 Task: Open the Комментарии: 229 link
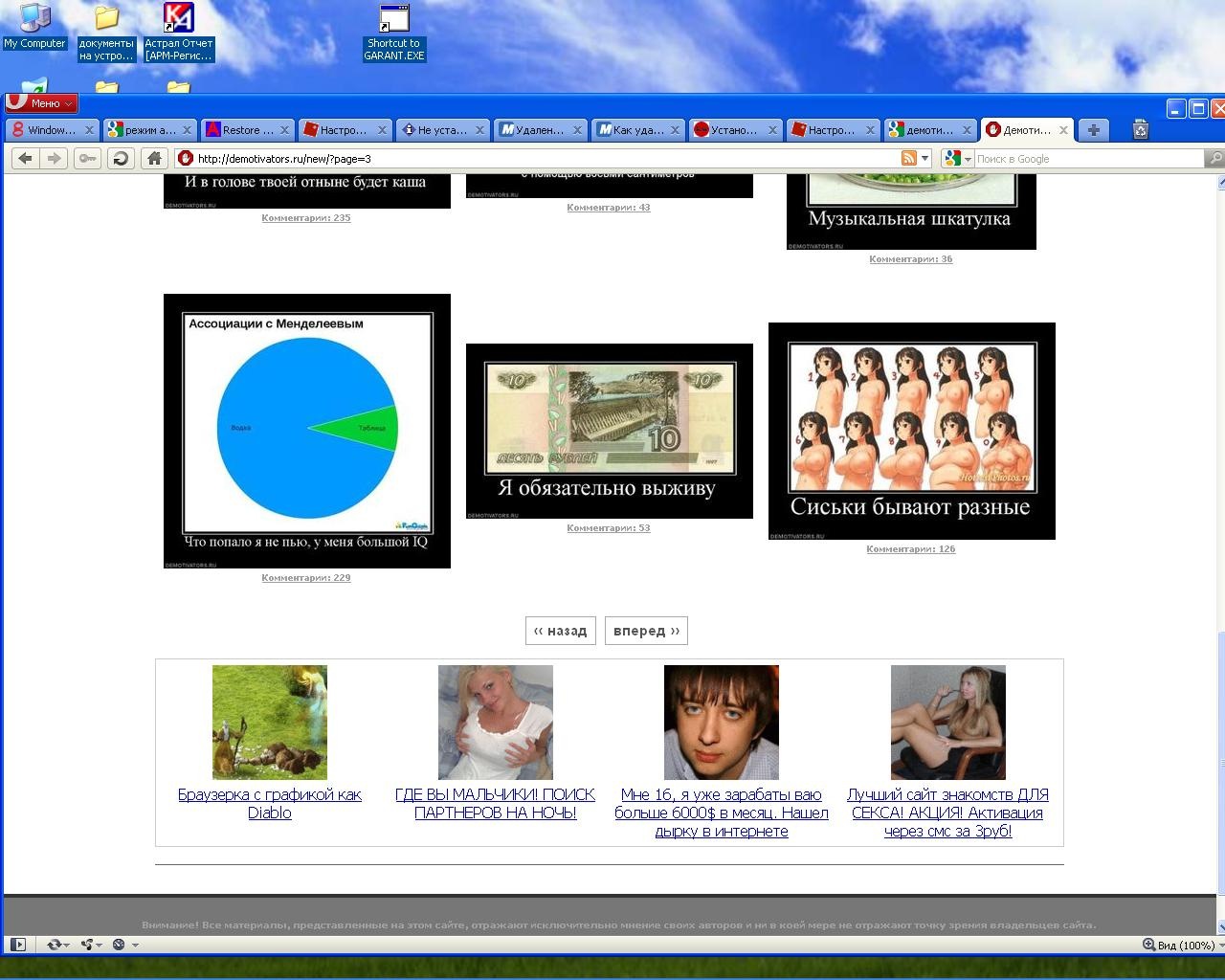(x=306, y=578)
